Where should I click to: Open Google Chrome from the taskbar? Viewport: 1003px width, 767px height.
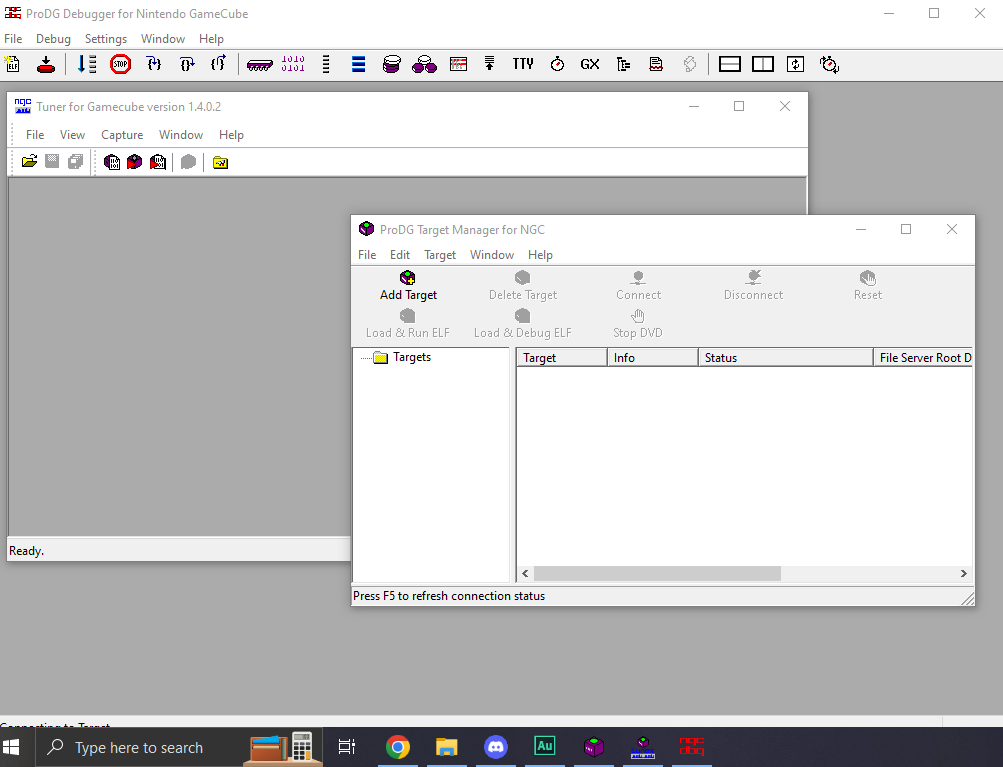398,747
